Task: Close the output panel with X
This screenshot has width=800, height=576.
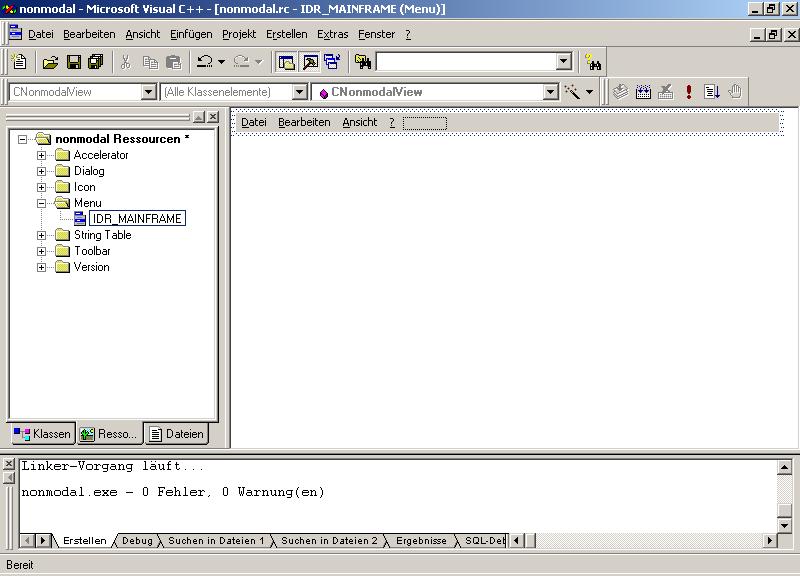Action: (9, 464)
